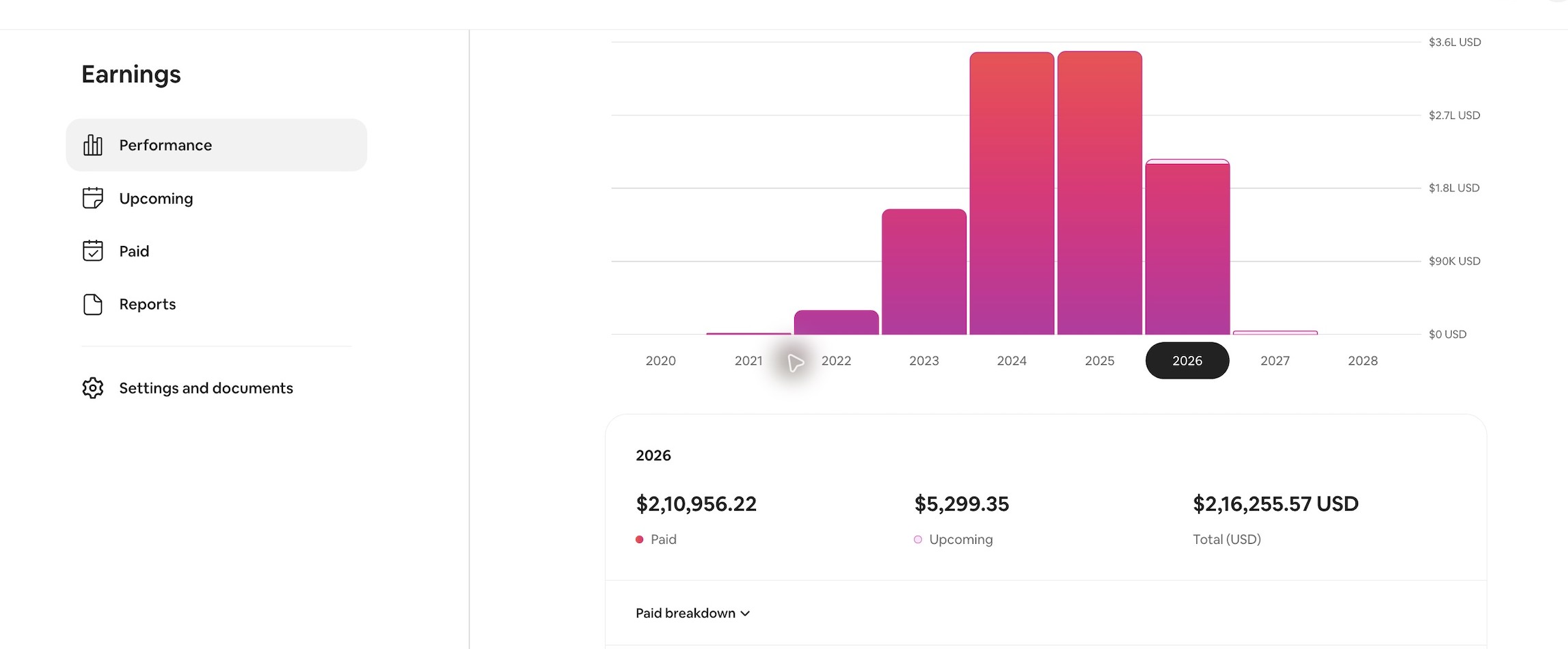Click the $0 USD axis label
The image size is (1568, 649).
pyautogui.click(x=1448, y=334)
